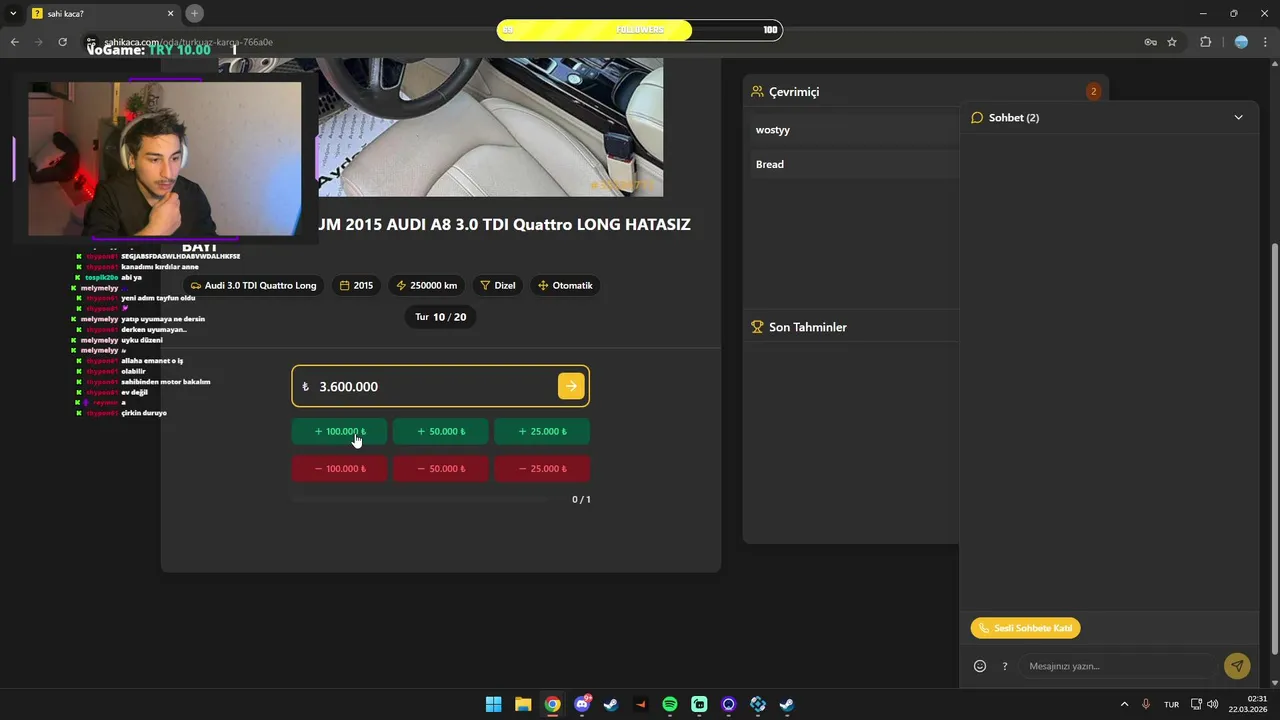Click the 'Mesajınızı yazın...' message field
The height and width of the screenshot is (720, 1280).
pos(1117,666)
